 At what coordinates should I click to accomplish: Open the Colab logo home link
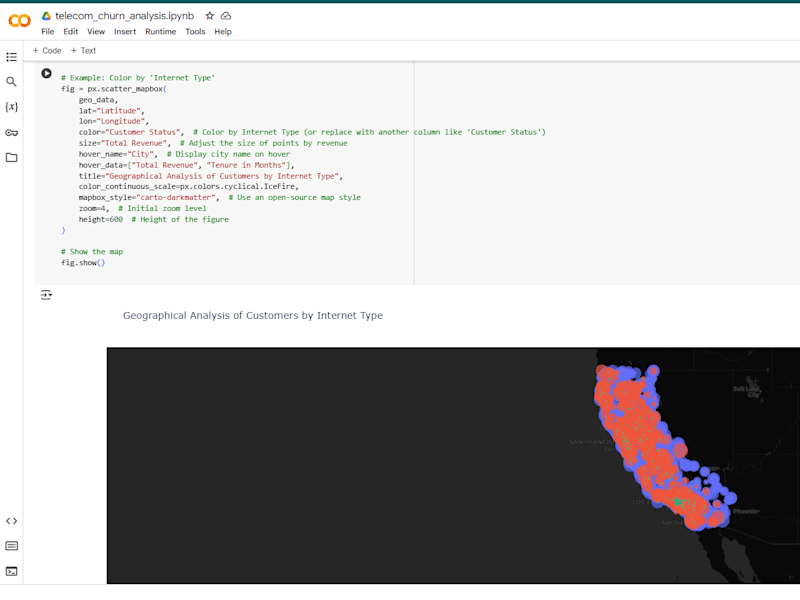coord(19,20)
